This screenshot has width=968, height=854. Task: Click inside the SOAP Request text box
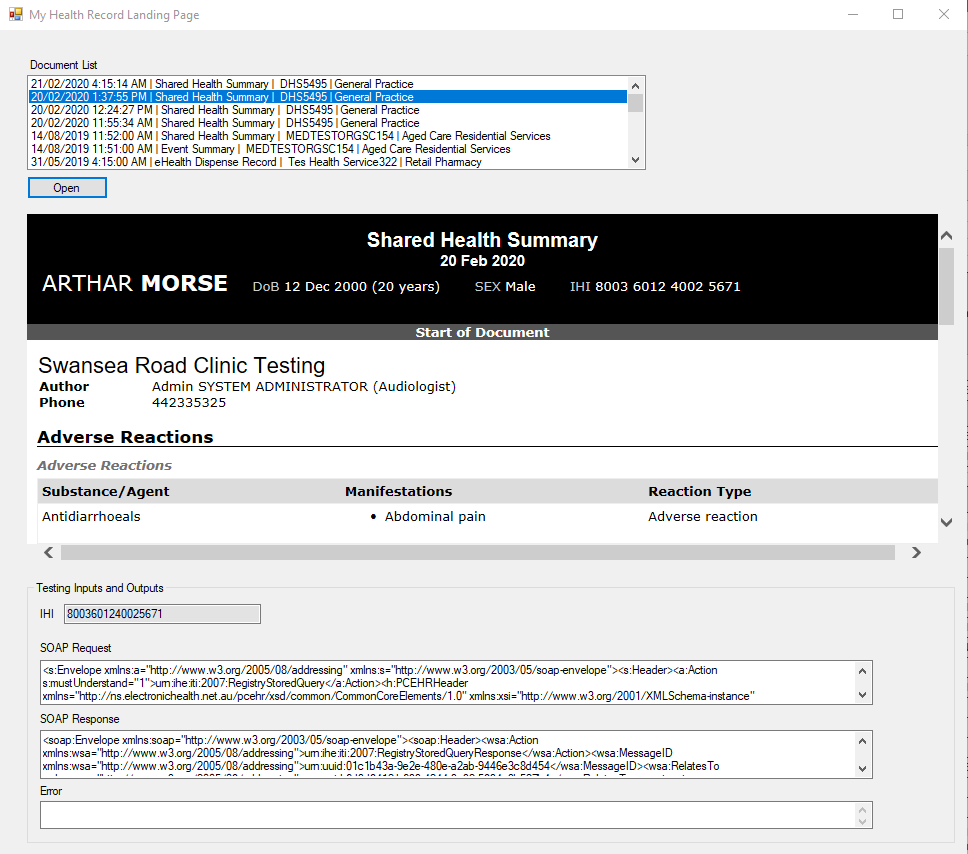(440, 681)
